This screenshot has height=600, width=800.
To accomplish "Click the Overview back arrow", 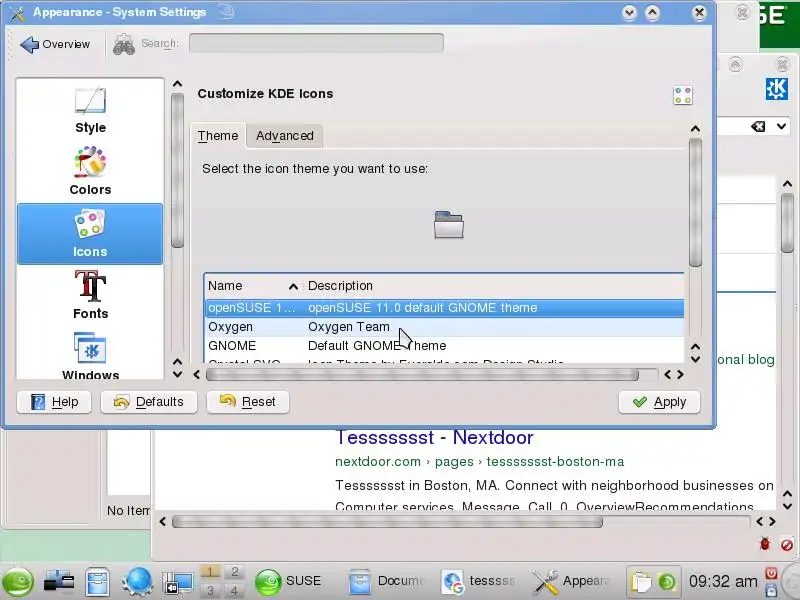I will (x=55, y=44).
